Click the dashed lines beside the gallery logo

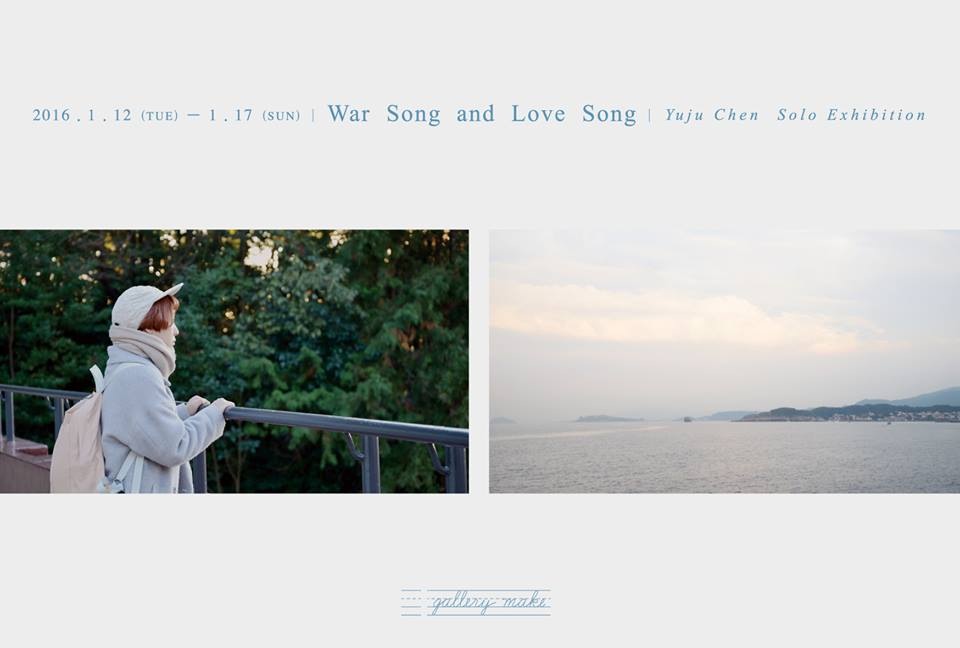(x=411, y=603)
